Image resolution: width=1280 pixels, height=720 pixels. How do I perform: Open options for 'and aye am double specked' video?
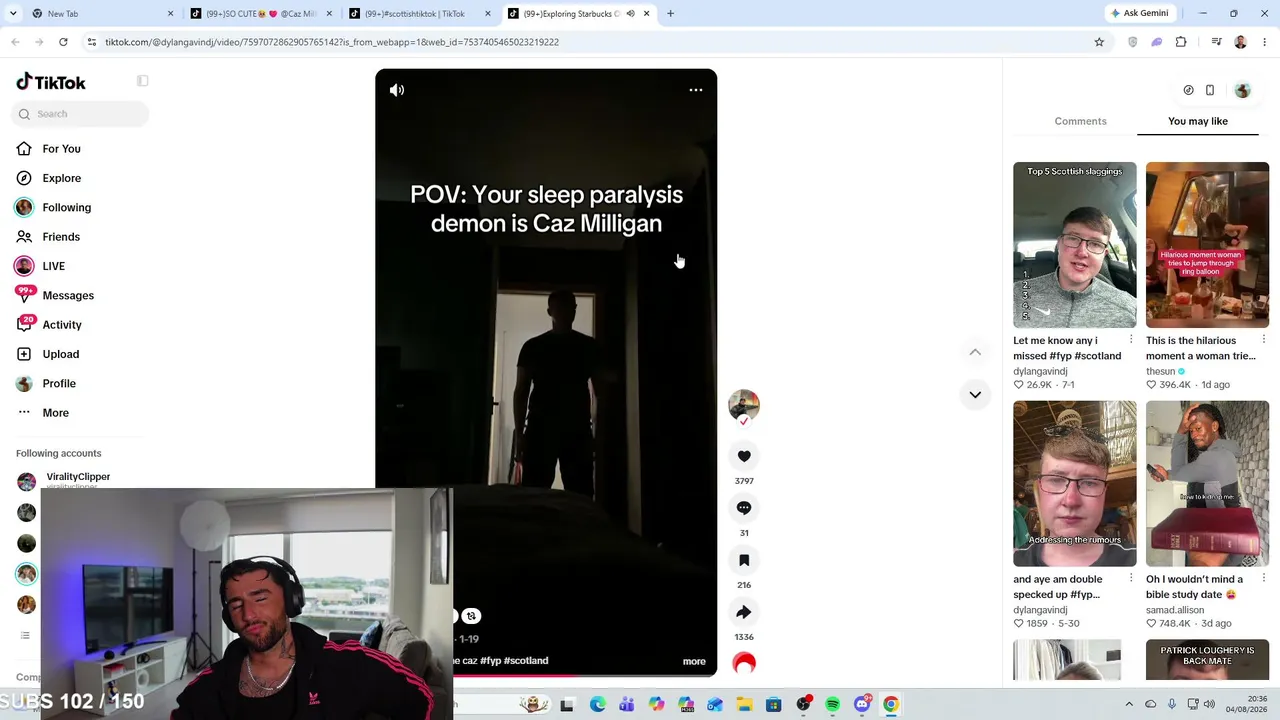pos(1131,579)
